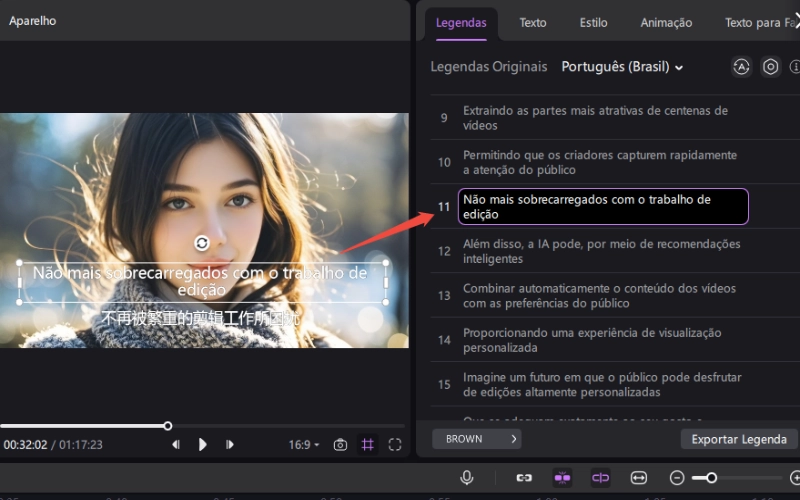Screen dimensions: 800x500
Task: Click the playback progress slider handle
Action: [x=167, y=426]
